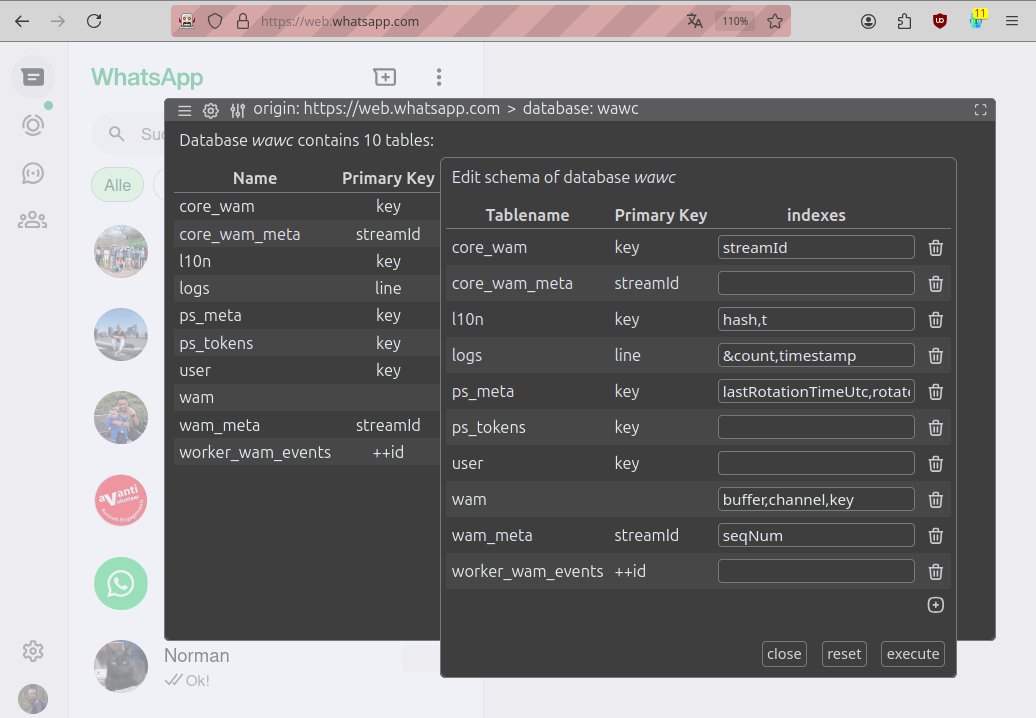
Task: Remove worker_wam_events table with trash icon
Action: 936,572
